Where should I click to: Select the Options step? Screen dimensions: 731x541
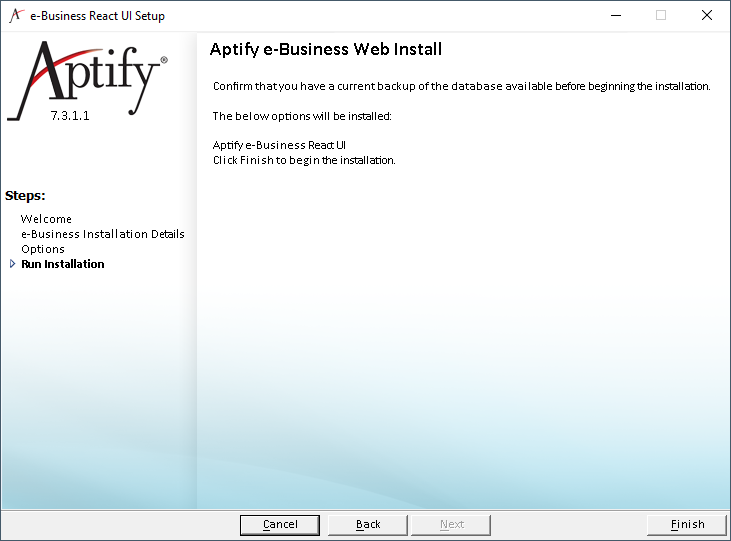[43, 249]
